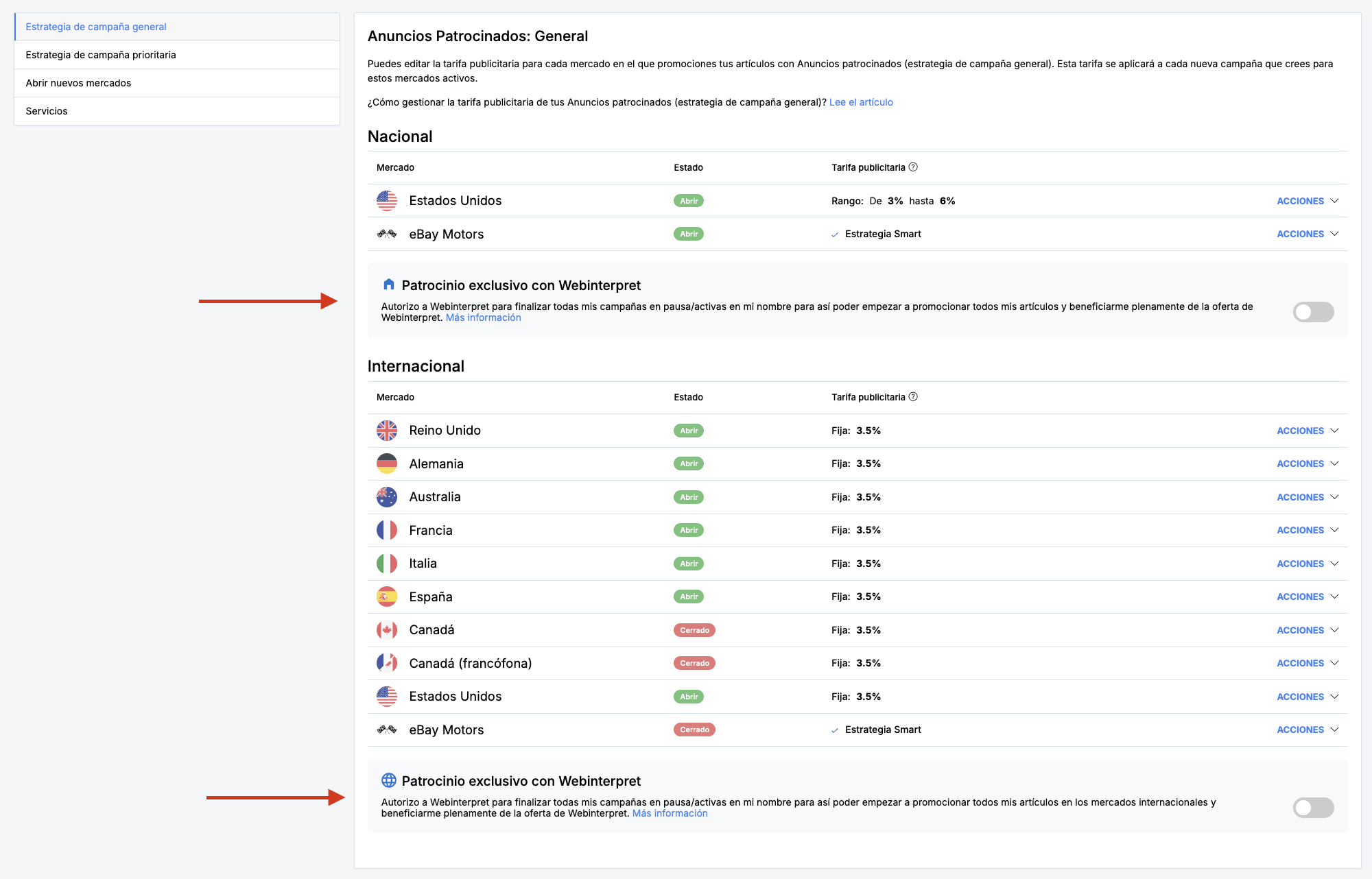Click the United States flag in Nacional
Viewport: 1372px width, 879px height.
coord(387,201)
